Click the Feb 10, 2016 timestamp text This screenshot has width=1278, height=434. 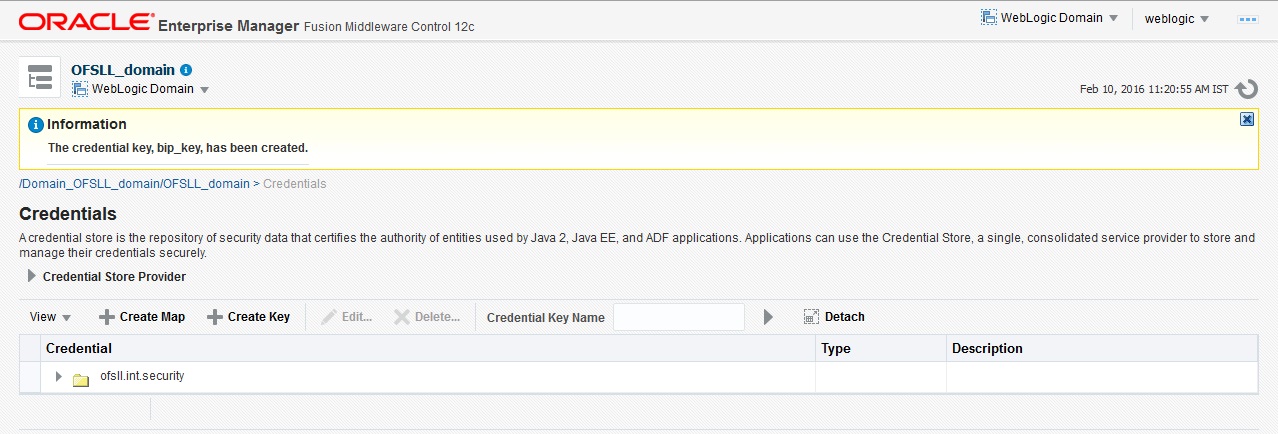pyautogui.click(x=1154, y=89)
